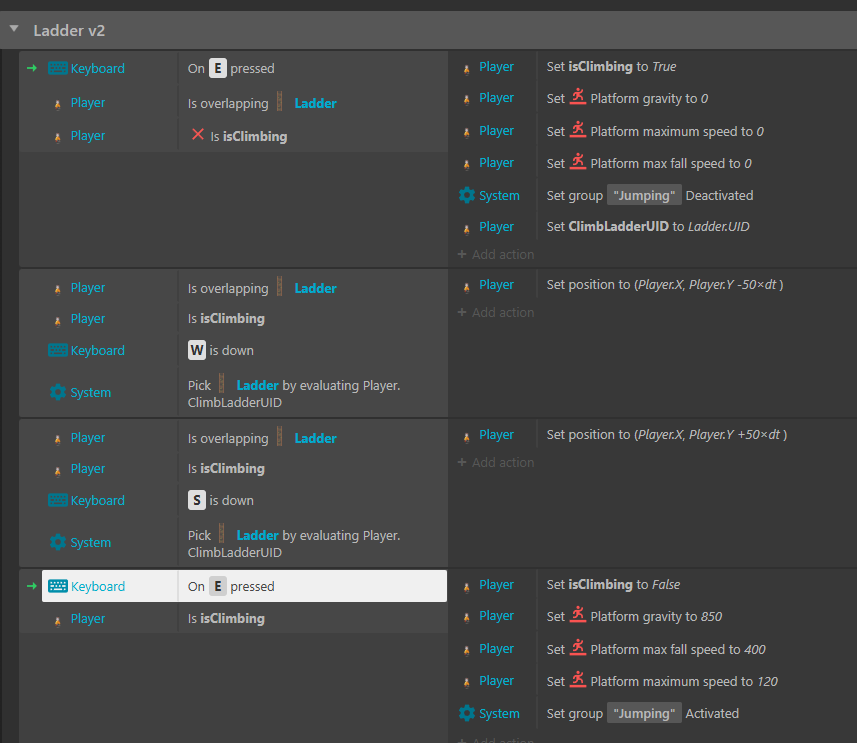The image size is (857, 743).
Task: Click Add action below Set ClimbLadderUID action
Action: (496, 254)
